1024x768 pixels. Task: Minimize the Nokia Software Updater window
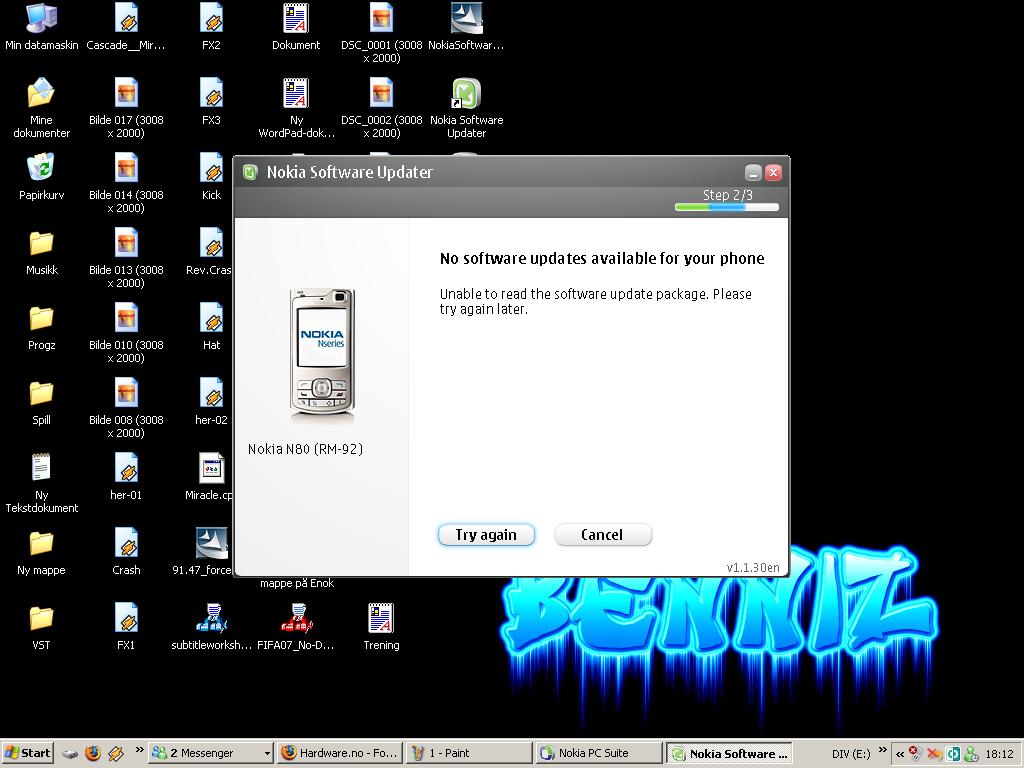pyautogui.click(x=753, y=172)
